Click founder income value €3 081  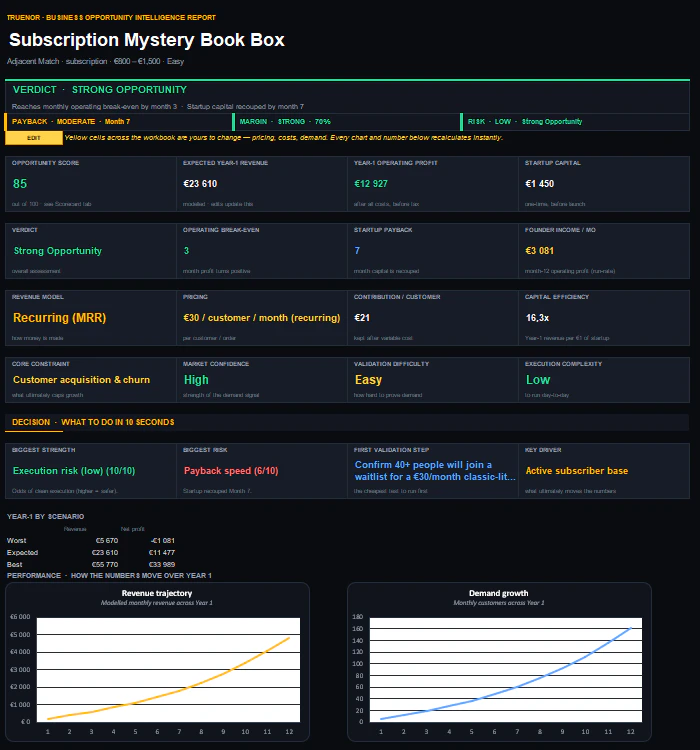tap(539, 251)
